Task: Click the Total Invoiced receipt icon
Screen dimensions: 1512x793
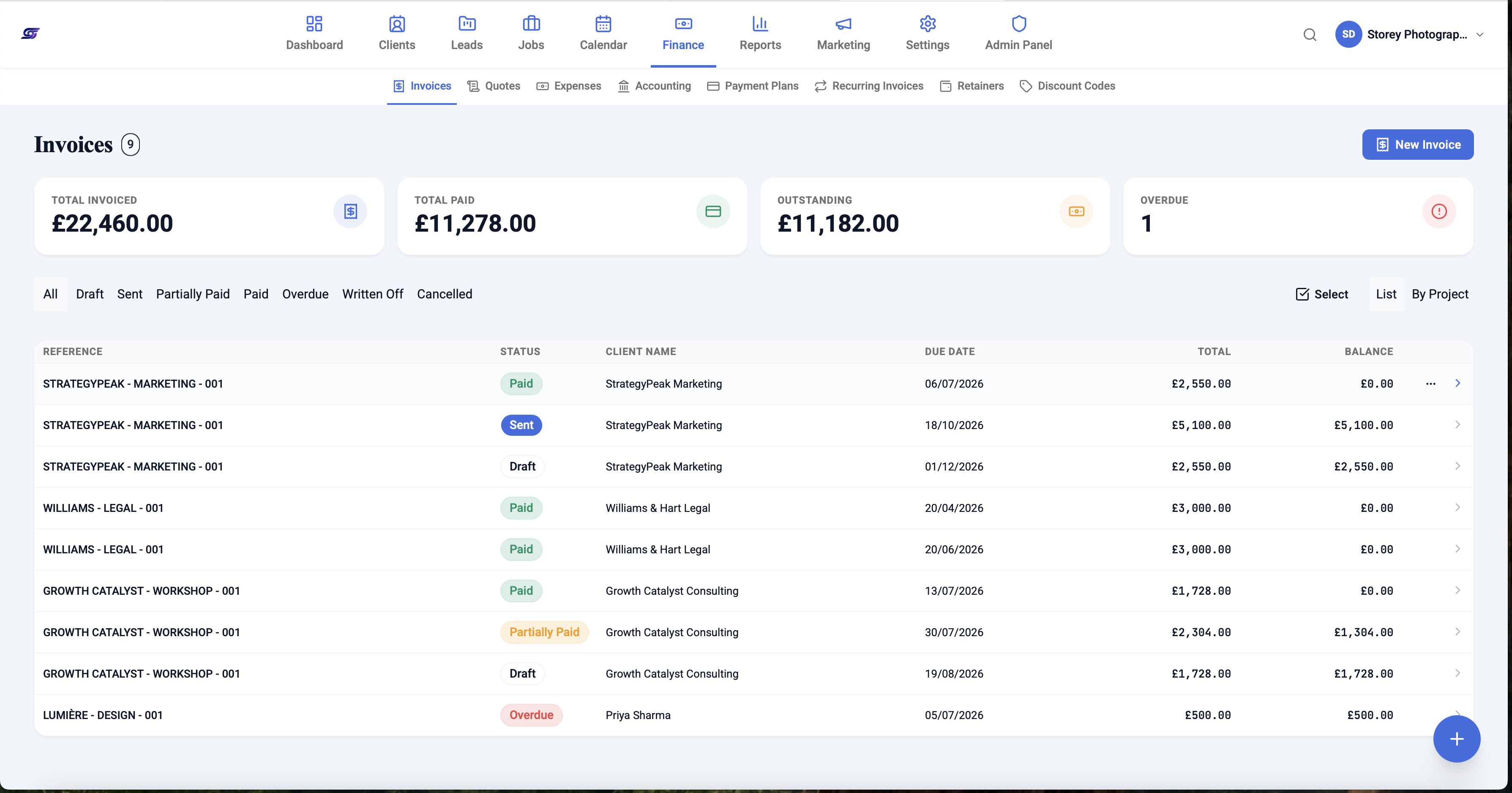Action: click(x=350, y=211)
